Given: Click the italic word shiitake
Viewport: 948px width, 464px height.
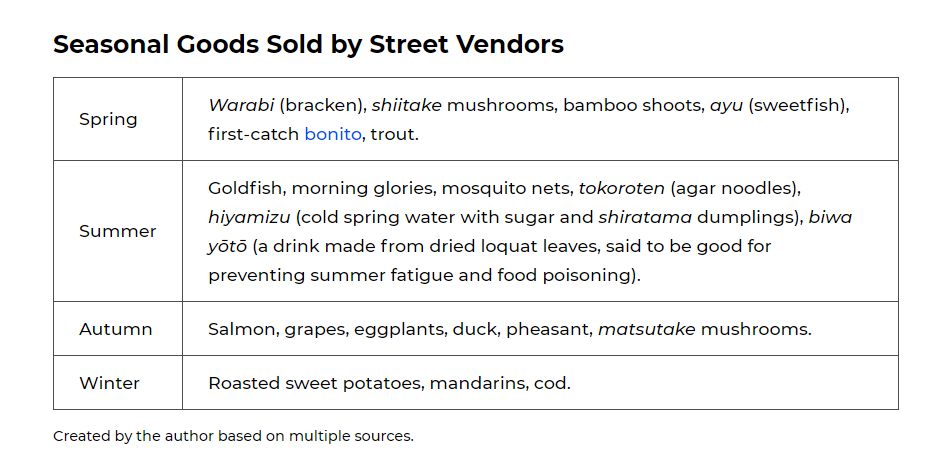Looking at the screenshot, I should (x=406, y=105).
